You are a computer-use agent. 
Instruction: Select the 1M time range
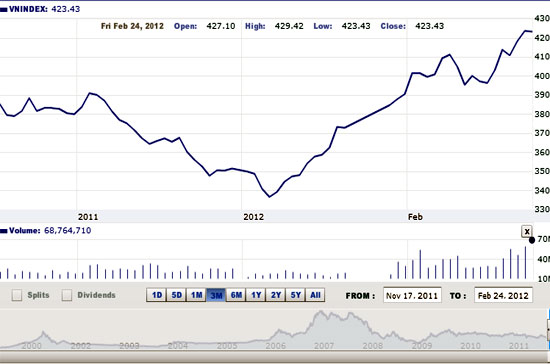pyautogui.click(x=196, y=295)
